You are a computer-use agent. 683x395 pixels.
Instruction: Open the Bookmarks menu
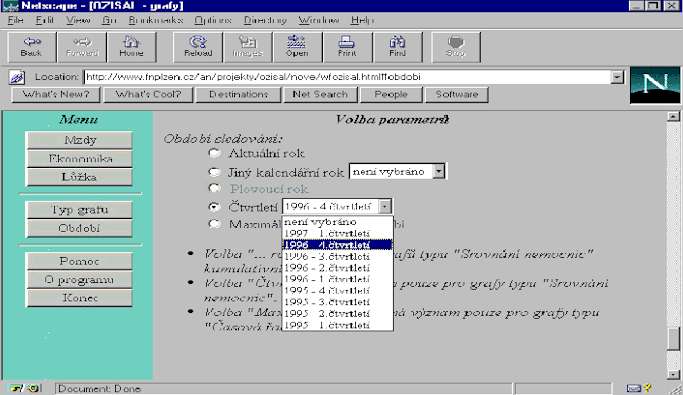[x=156, y=20]
